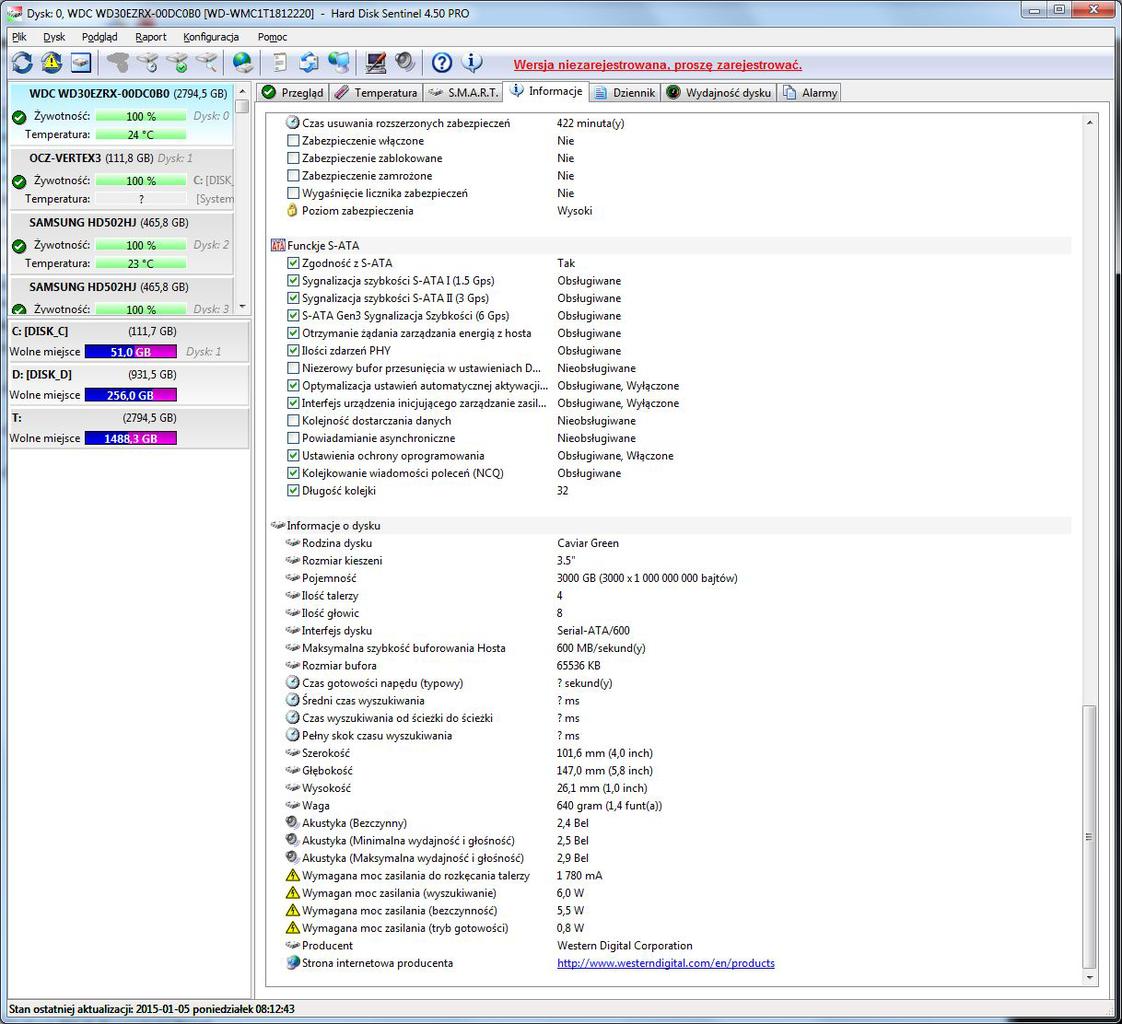This screenshot has width=1122, height=1024.
Task: Click the unregistered version registration link
Action: pyautogui.click(x=658, y=65)
